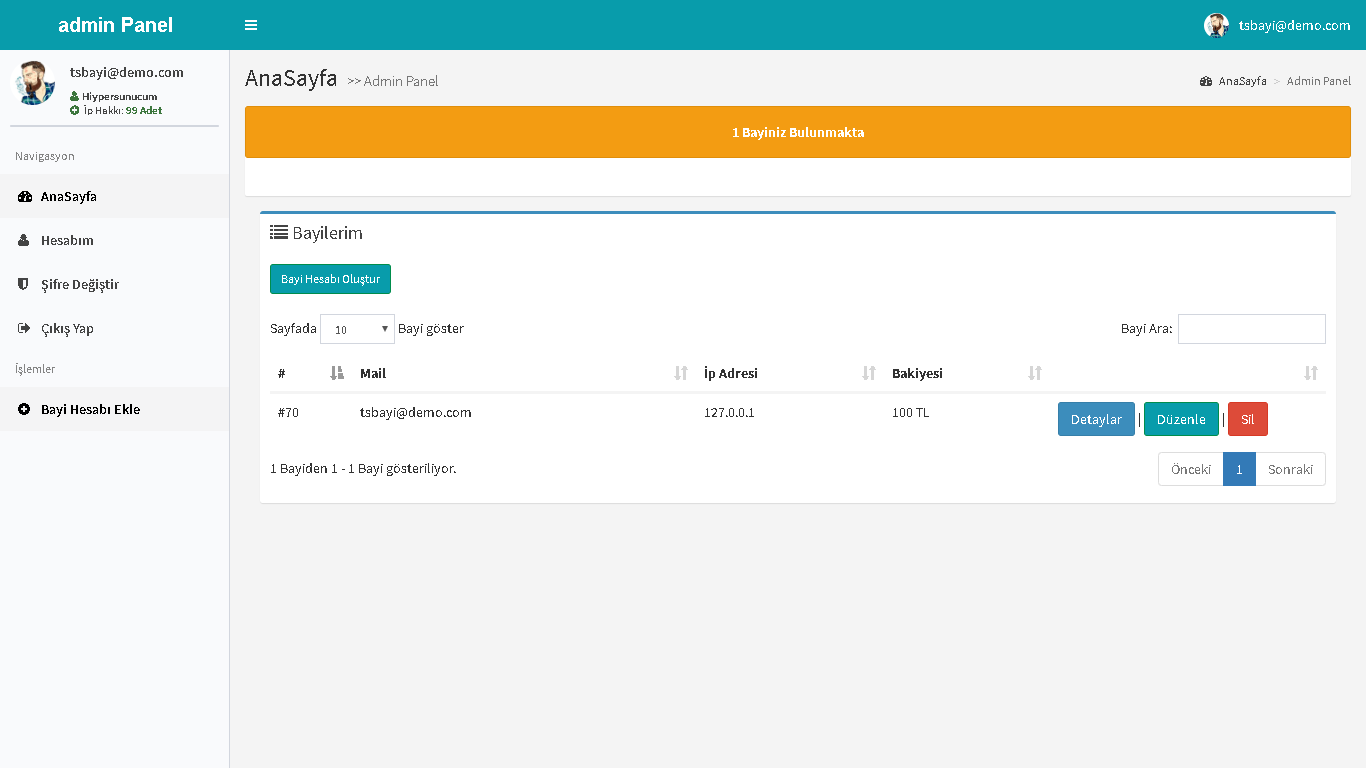
Task: Click the Çıkış Yap sign-out icon
Action: (x=24, y=329)
